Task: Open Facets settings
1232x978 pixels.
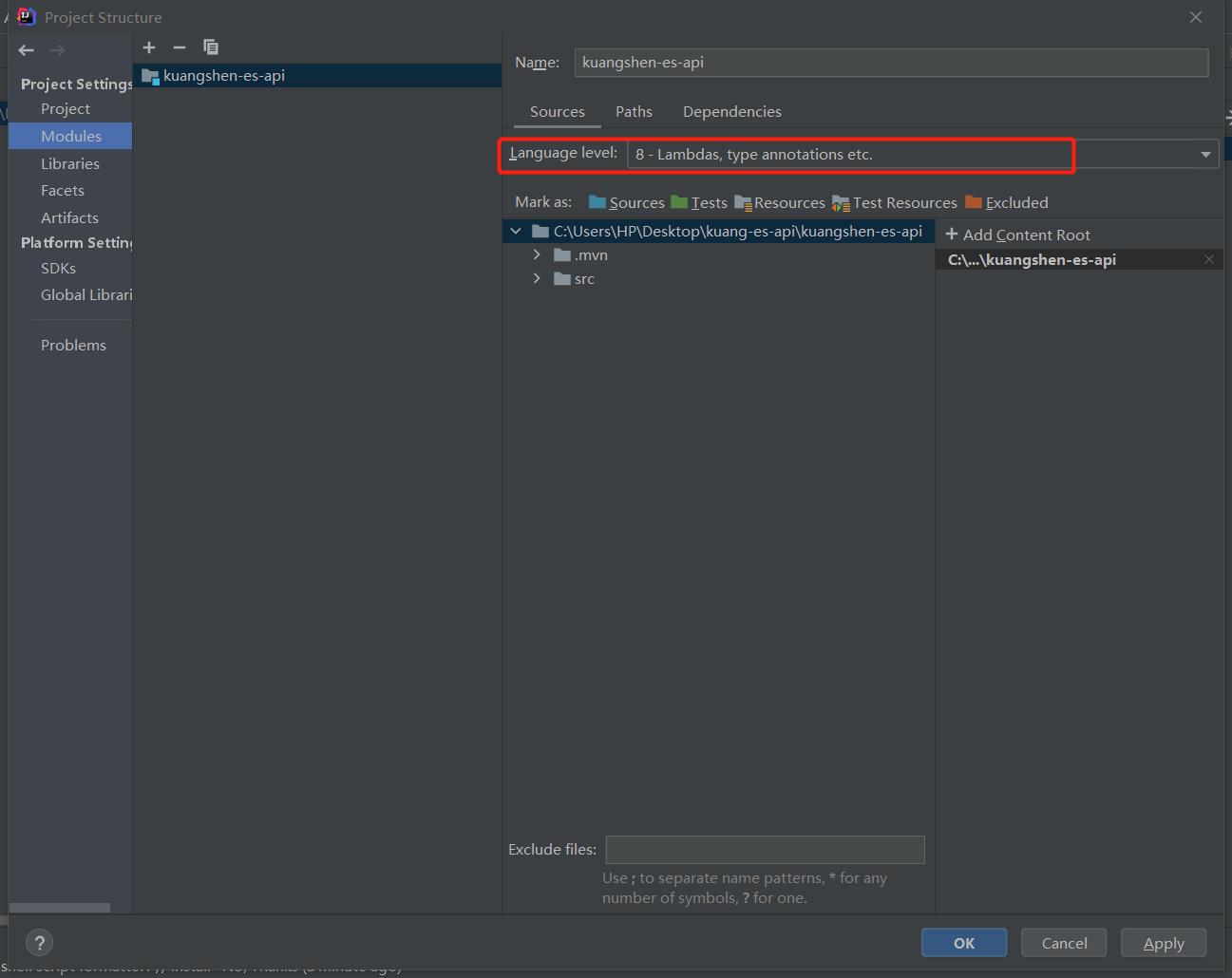Action: click(x=63, y=190)
